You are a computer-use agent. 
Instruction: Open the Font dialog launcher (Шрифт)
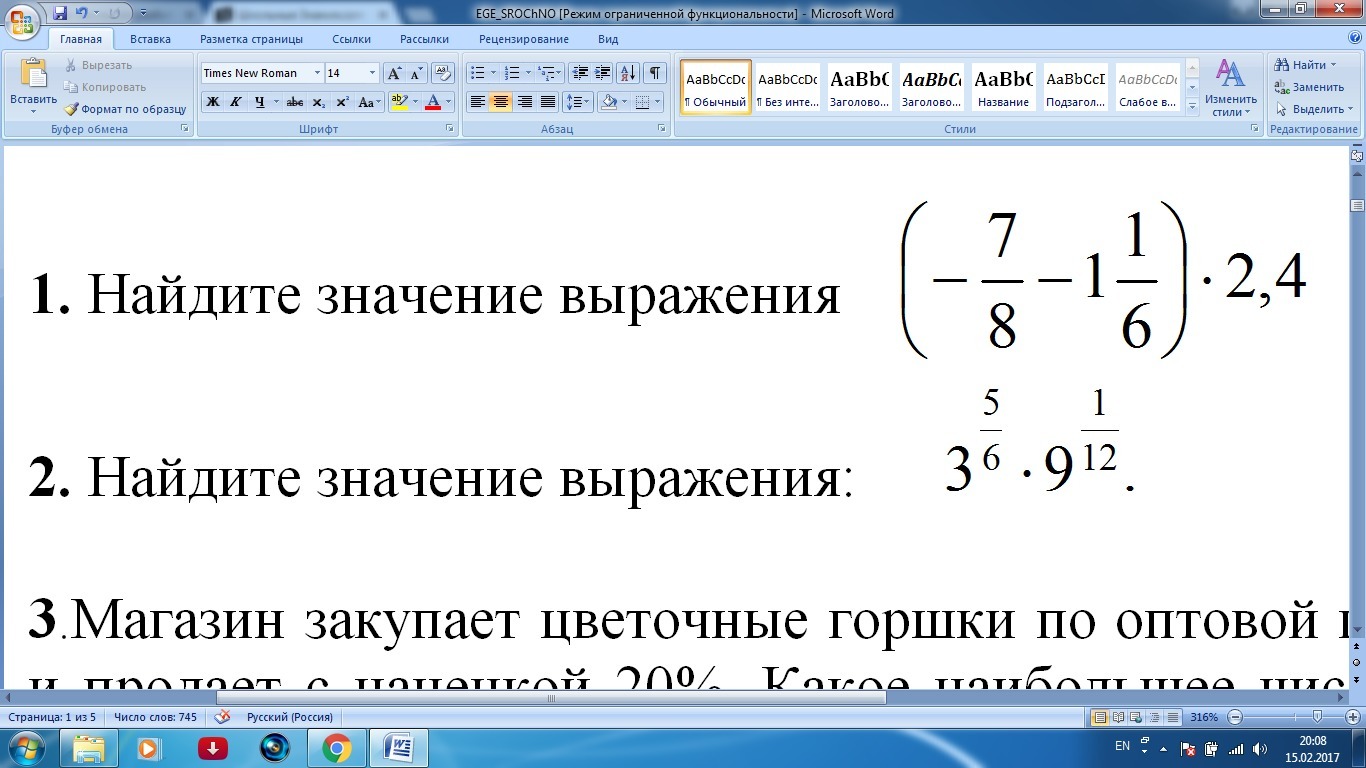pyautogui.click(x=451, y=129)
